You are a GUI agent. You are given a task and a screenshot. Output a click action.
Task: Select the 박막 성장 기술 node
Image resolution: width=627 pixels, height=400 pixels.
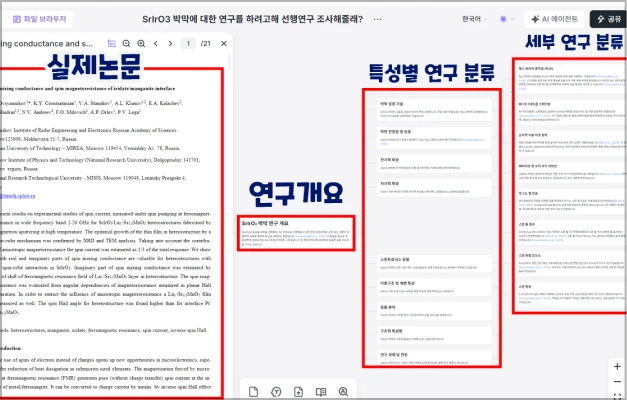pos(433,110)
